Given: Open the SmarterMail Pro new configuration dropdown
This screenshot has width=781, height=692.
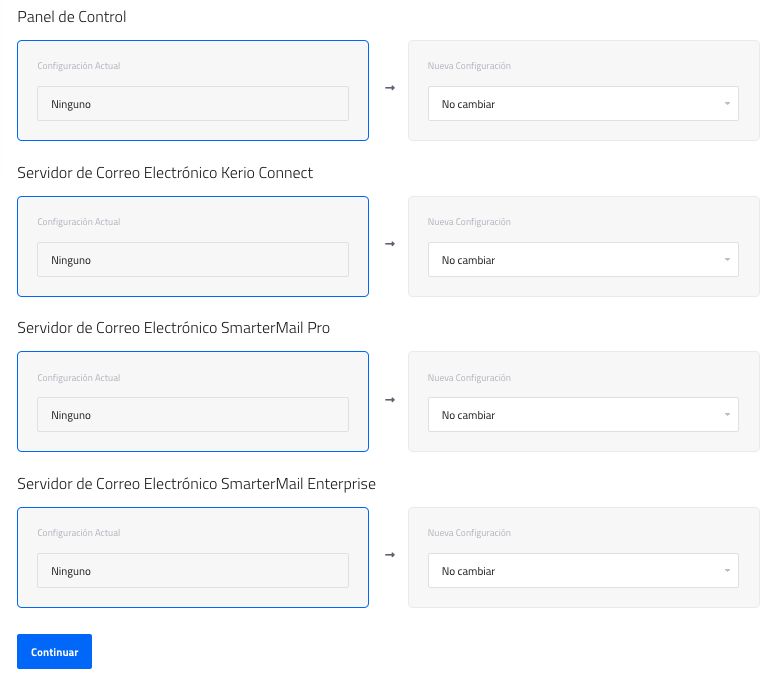Looking at the screenshot, I should (583, 415).
